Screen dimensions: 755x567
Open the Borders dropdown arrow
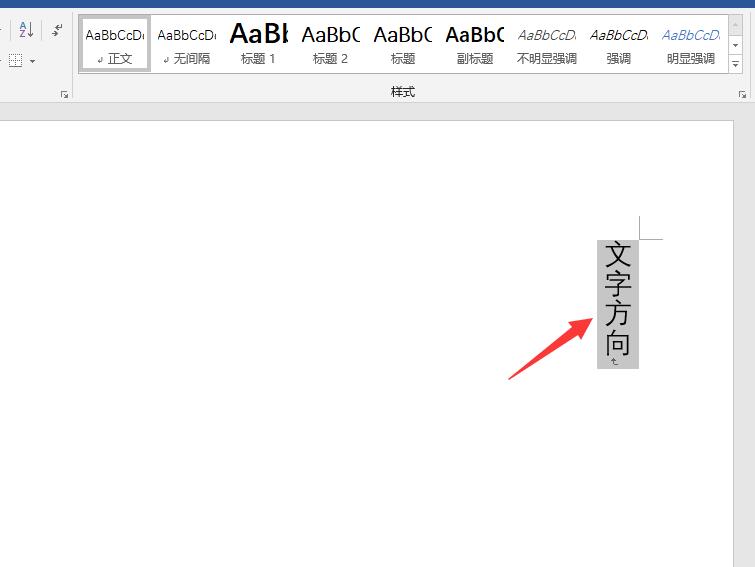coord(32,61)
